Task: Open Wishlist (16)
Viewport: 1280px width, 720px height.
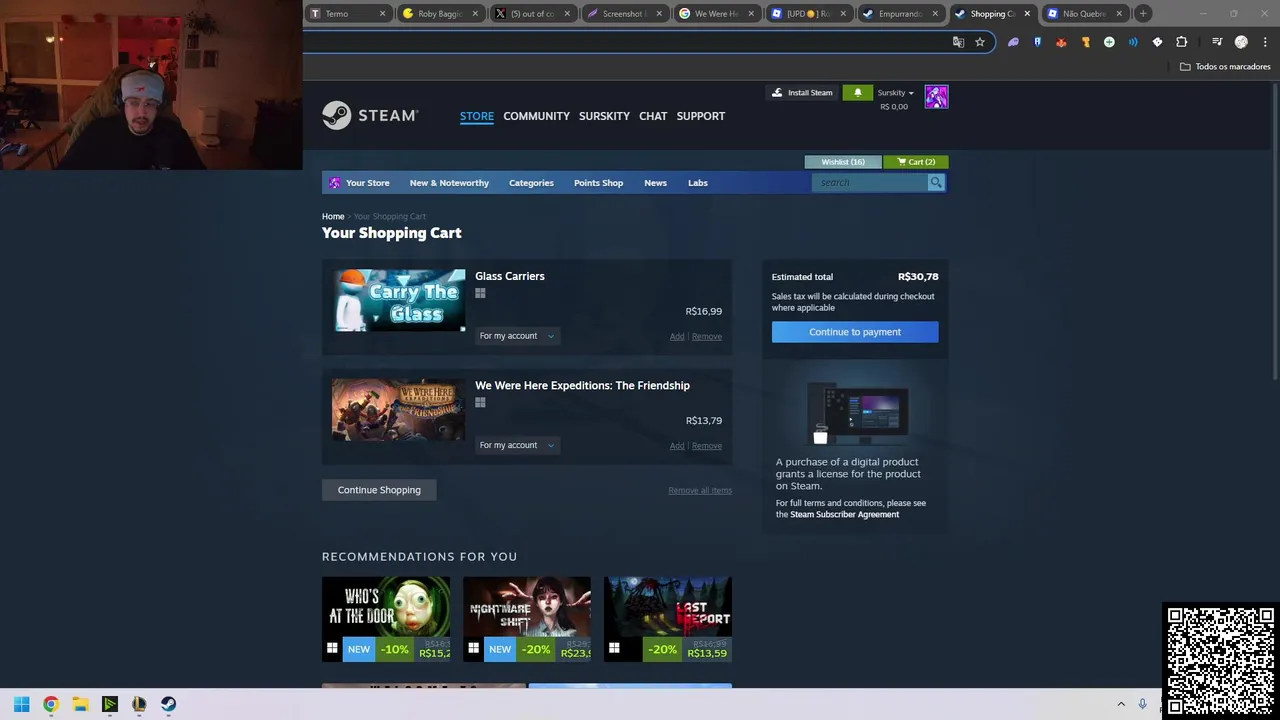Action: [x=842, y=161]
